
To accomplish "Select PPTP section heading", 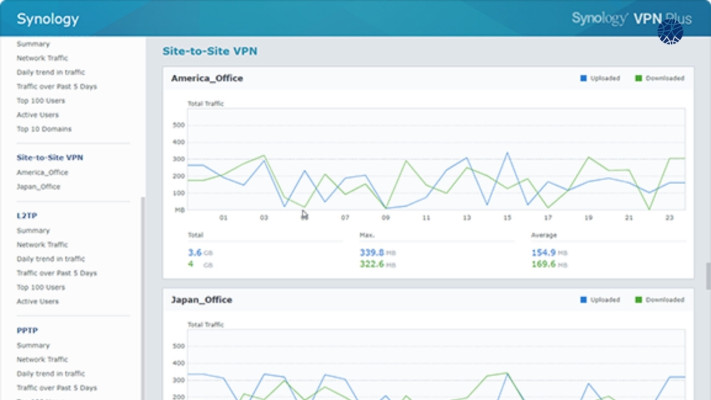I will click(27, 330).
